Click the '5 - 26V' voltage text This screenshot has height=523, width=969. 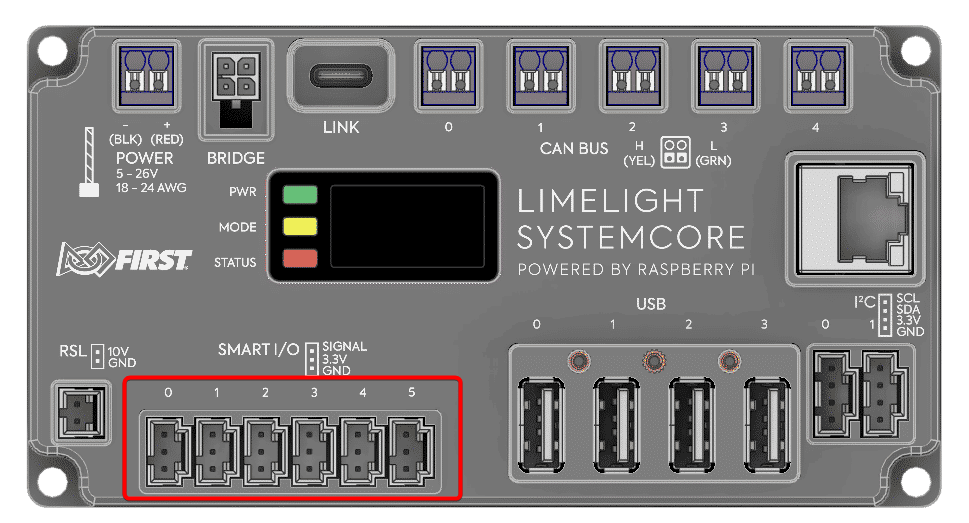click(137, 174)
